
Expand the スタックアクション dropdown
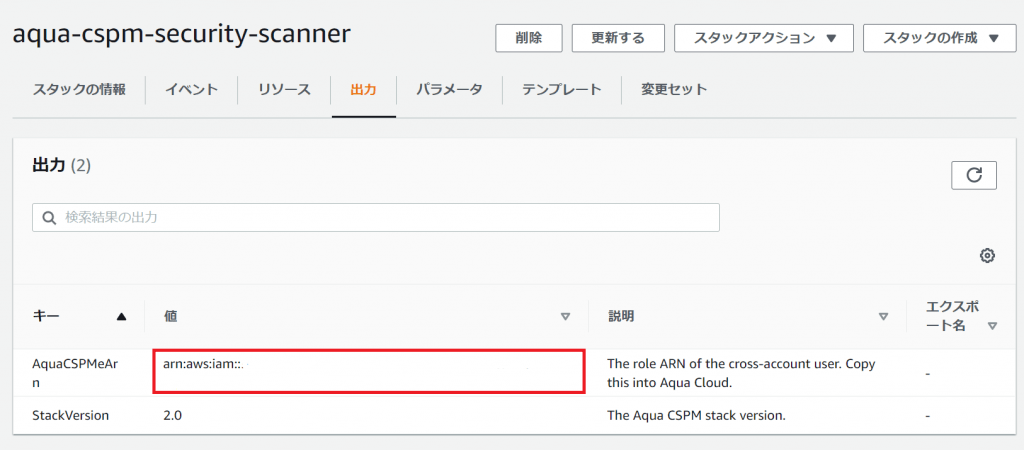pyautogui.click(x=764, y=38)
